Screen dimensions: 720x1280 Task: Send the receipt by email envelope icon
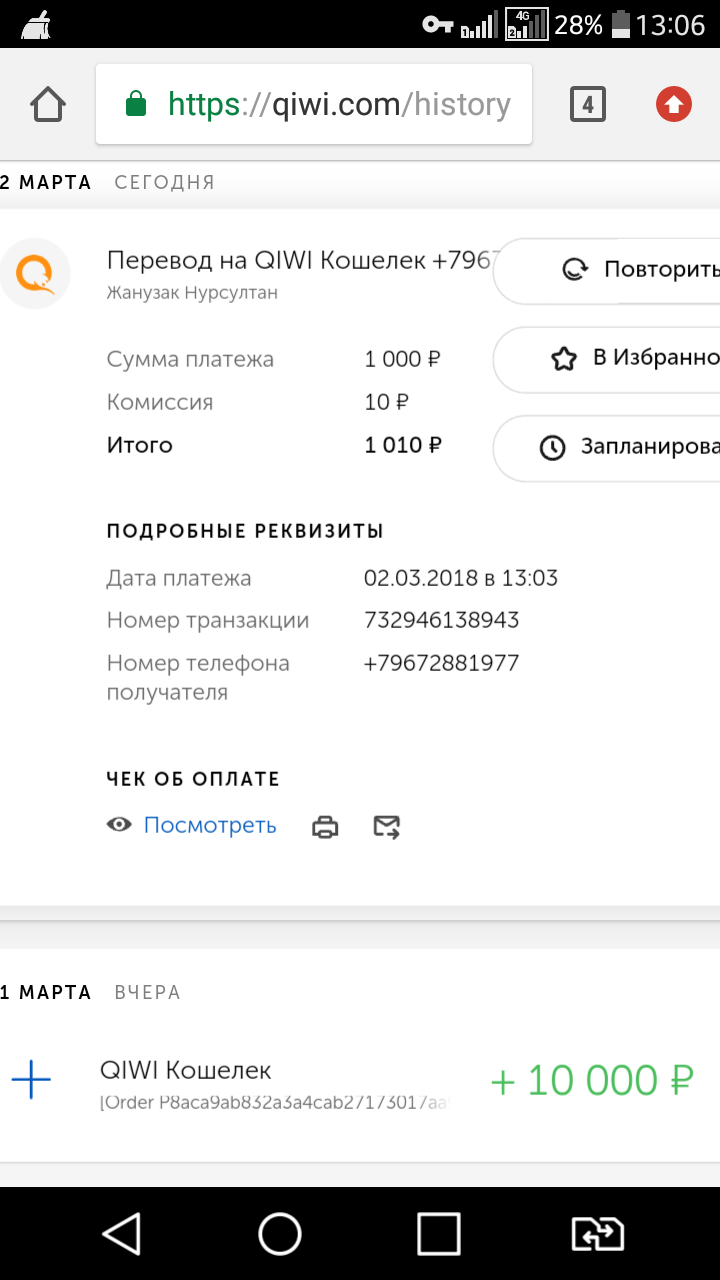pyautogui.click(x=386, y=827)
